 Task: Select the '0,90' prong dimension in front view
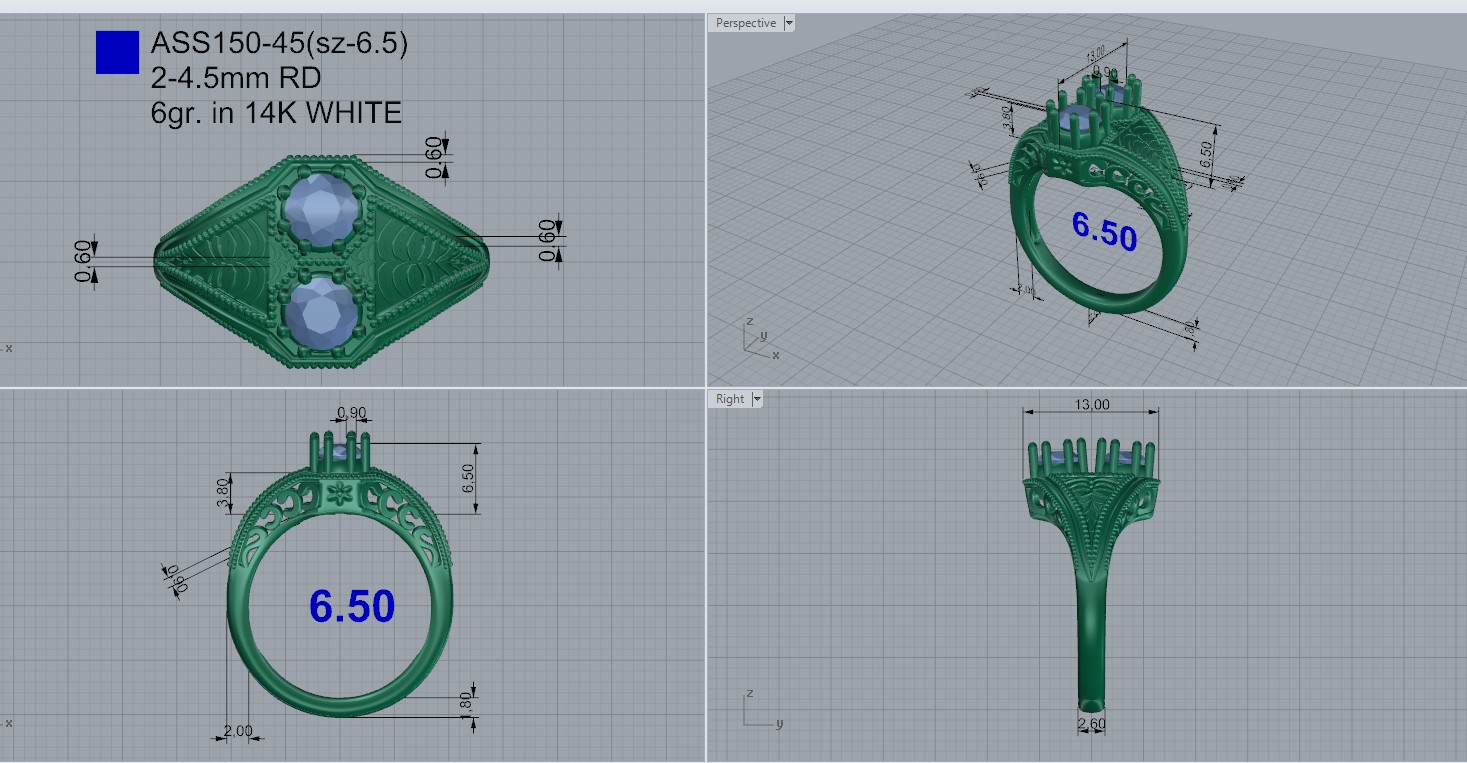coord(351,412)
